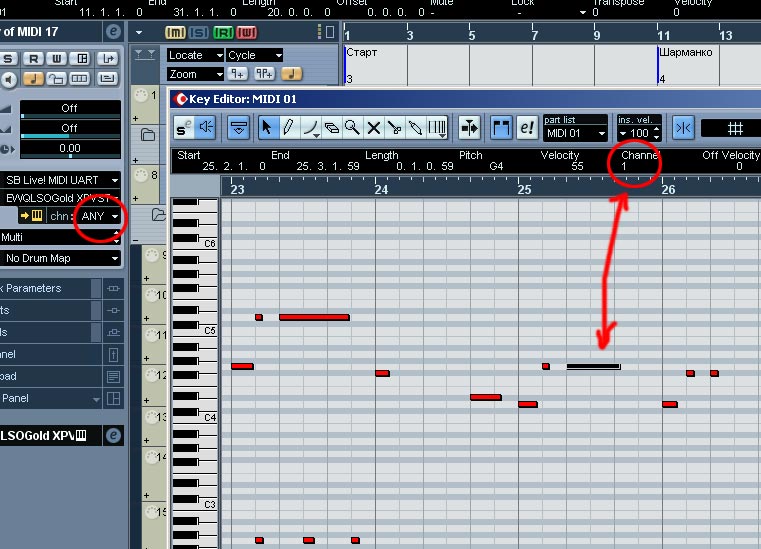761x549 pixels.
Task: Toggle the orange timebase note button in inspector
Action: coord(33,79)
